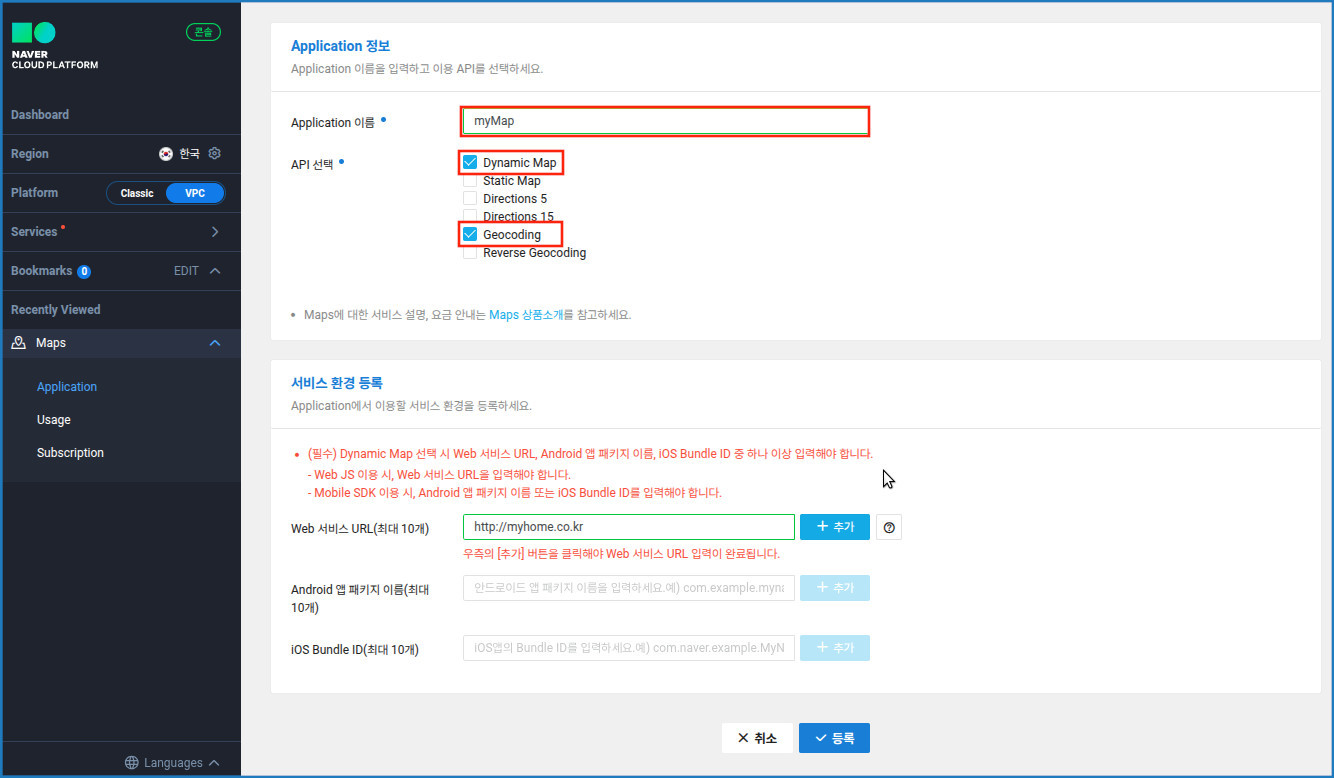
Task: Enable the Static Map checkbox
Action: 470,181
